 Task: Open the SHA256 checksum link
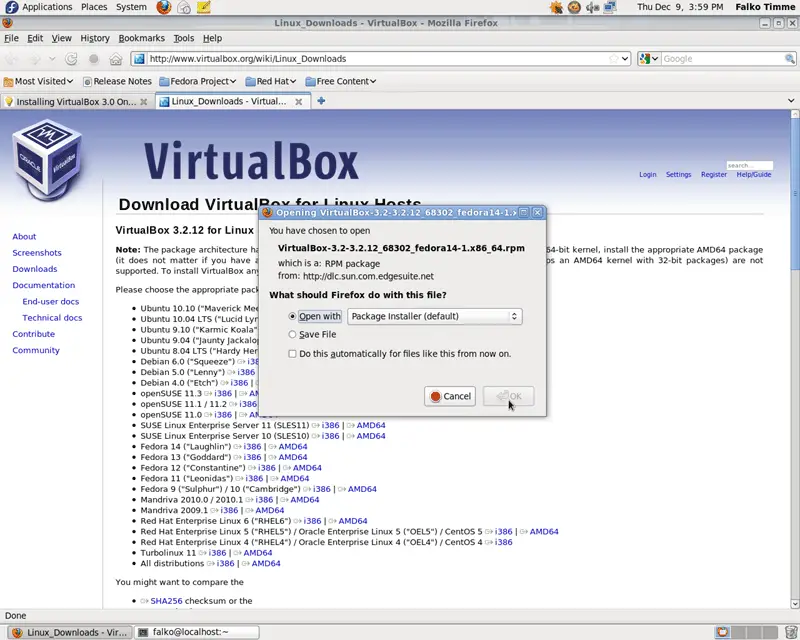pos(166,601)
